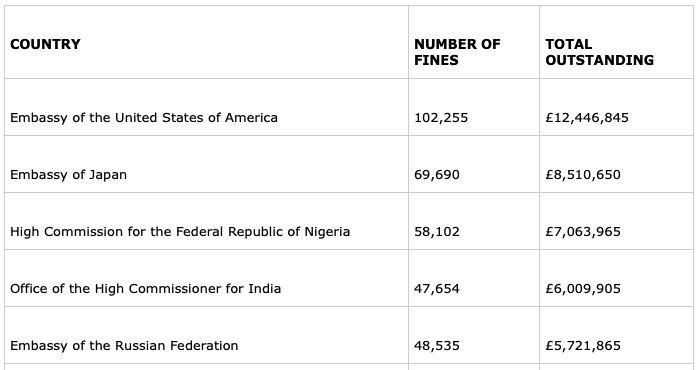This screenshot has height=370, width=699.
Task: Click the £12,446,845 outstanding amount
Action: [587, 118]
